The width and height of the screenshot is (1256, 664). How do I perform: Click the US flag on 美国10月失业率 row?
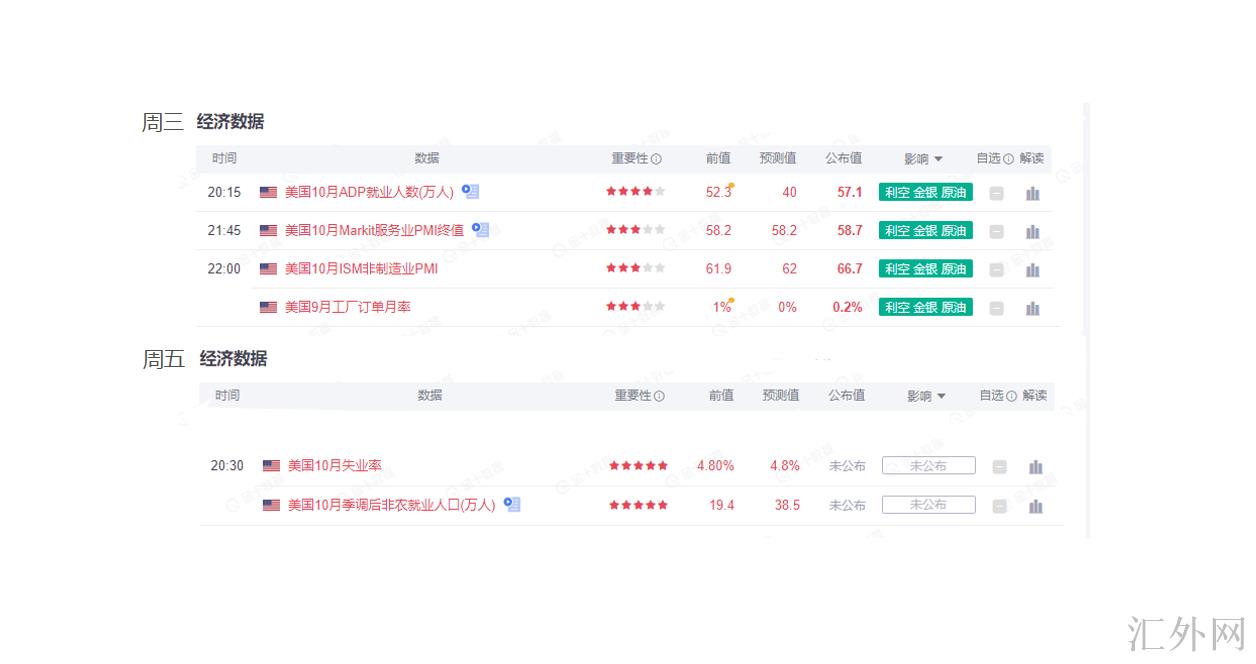pos(271,465)
